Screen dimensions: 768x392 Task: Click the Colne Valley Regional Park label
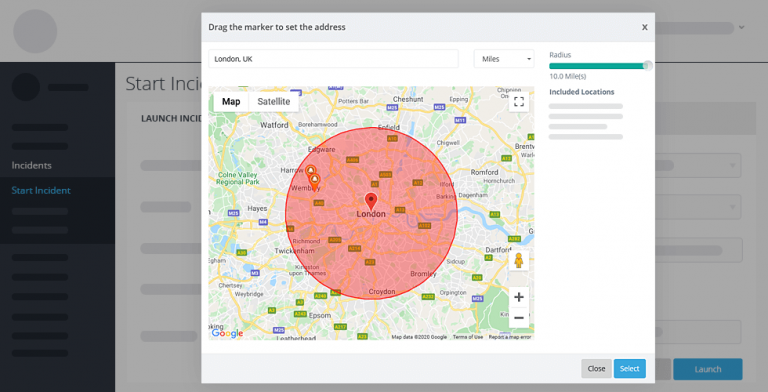238,178
